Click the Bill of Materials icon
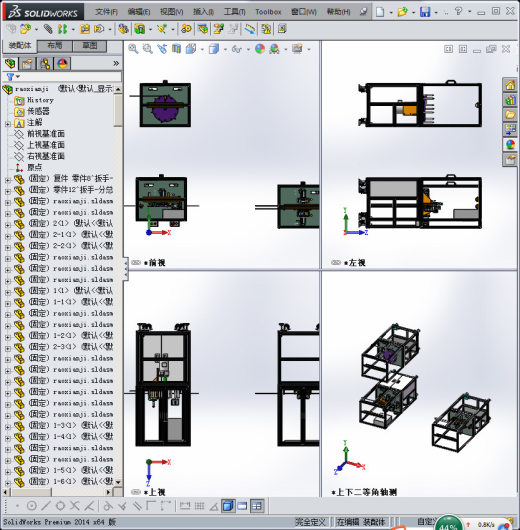The image size is (520, 530). (203, 29)
